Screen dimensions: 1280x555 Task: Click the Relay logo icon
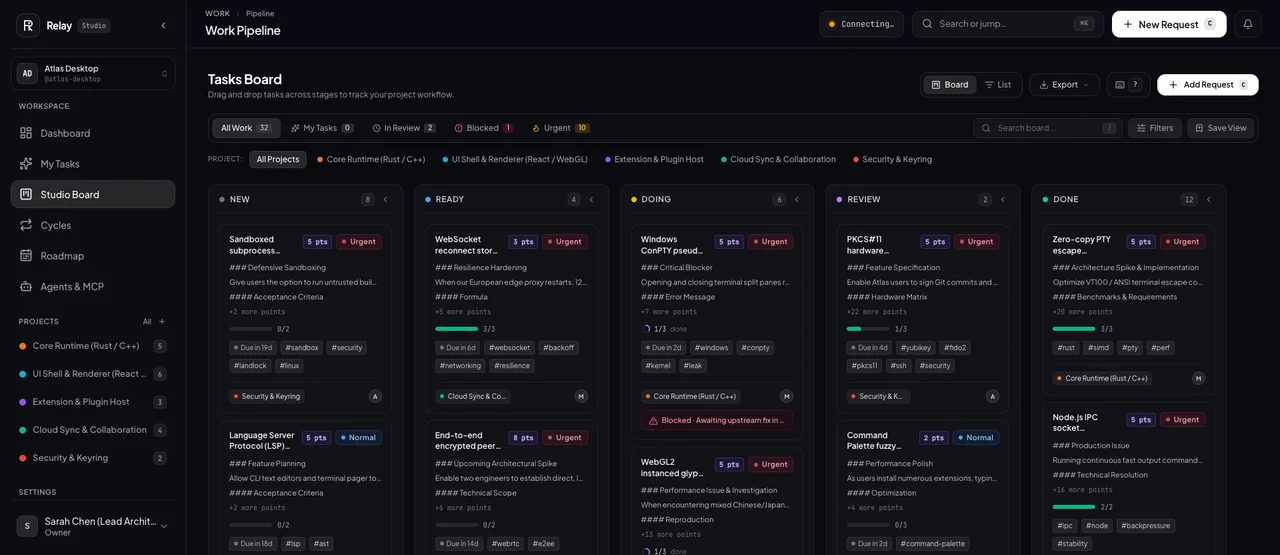click(x=28, y=25)
